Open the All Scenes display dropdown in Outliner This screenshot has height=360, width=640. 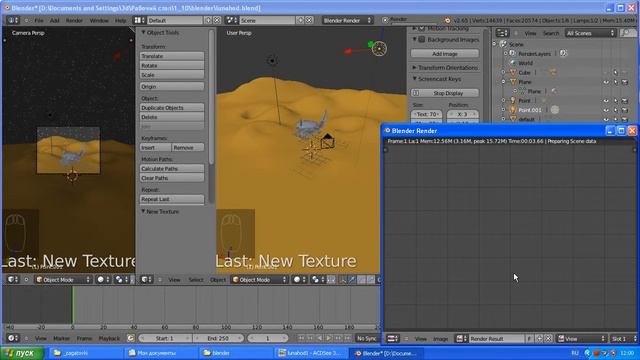(590, 33)
